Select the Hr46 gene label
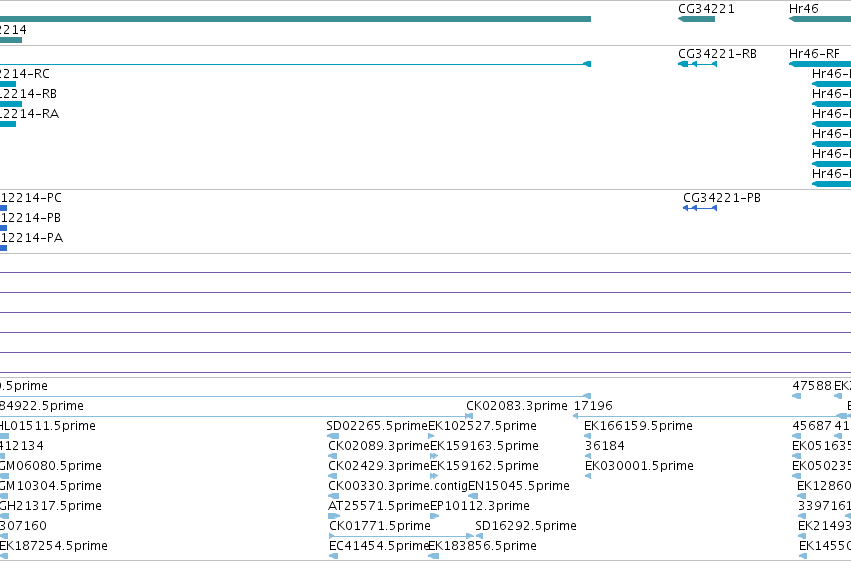Viewport: 851px width, 561px height. [803, 9]
